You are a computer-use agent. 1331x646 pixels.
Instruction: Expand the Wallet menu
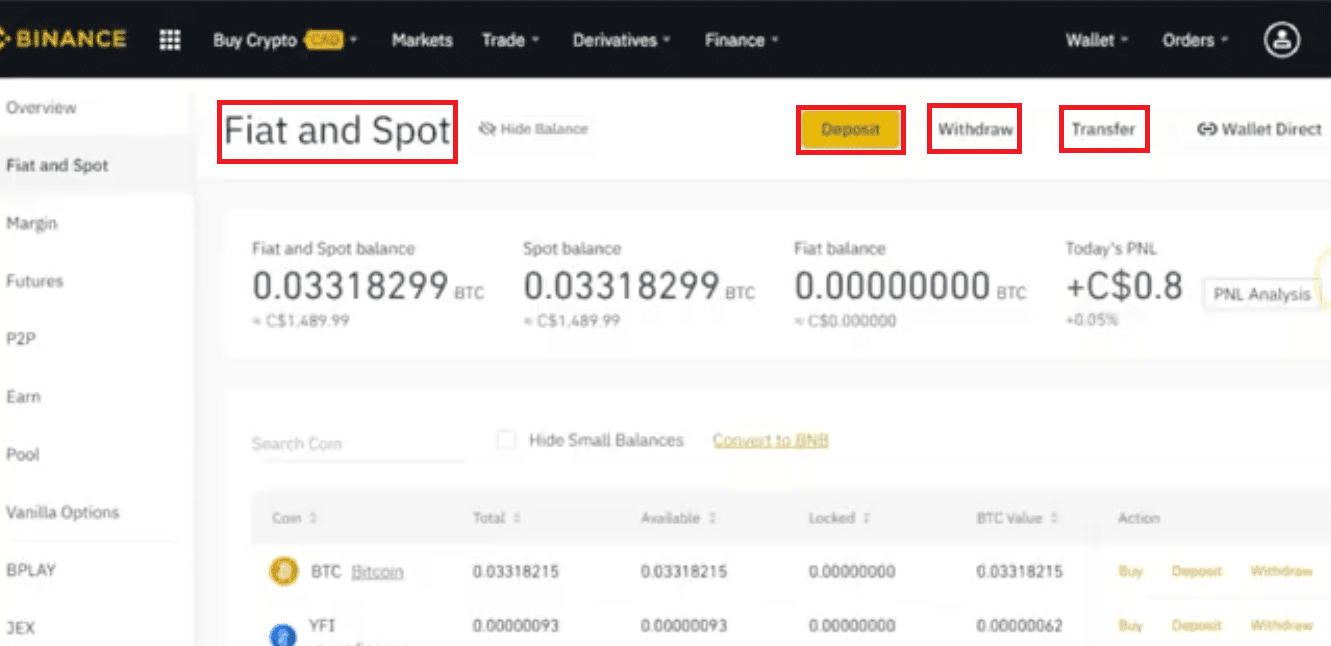(1097, 40)
